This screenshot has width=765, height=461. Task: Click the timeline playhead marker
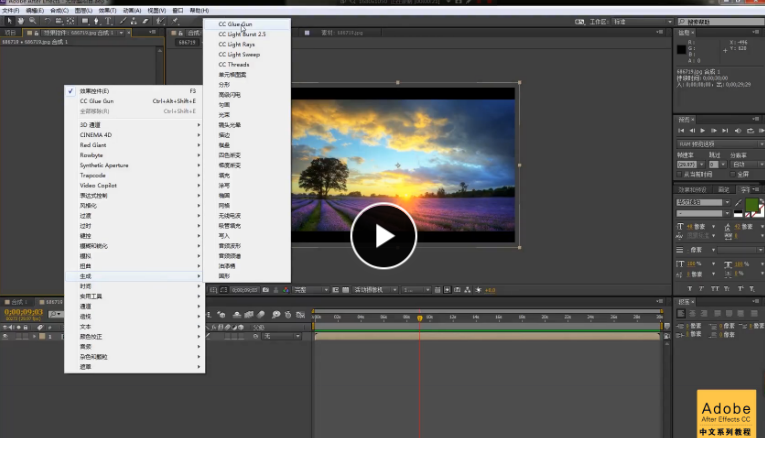(x=420, y=318)
